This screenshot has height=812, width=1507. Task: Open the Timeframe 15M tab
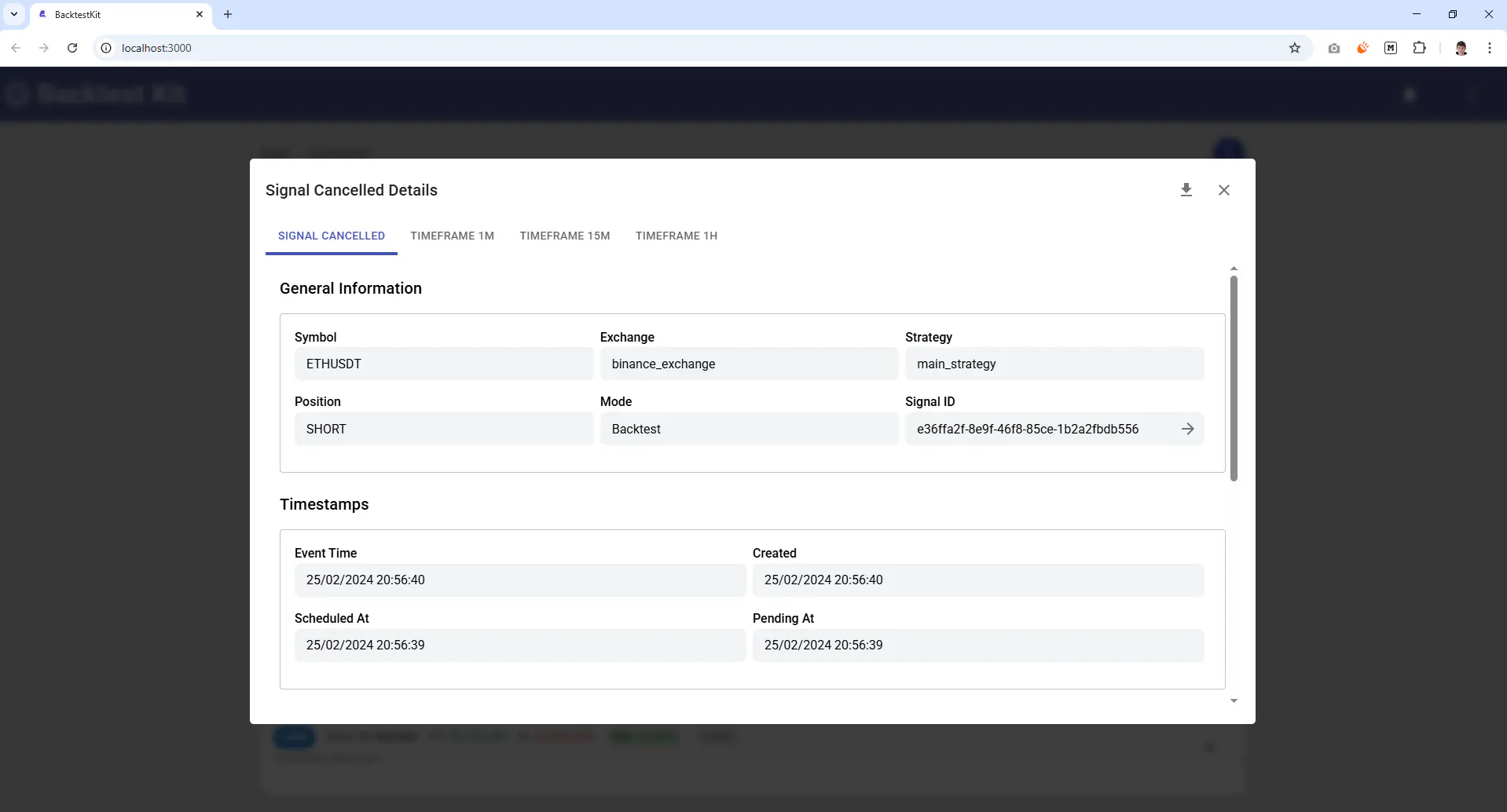click(565, 236)
